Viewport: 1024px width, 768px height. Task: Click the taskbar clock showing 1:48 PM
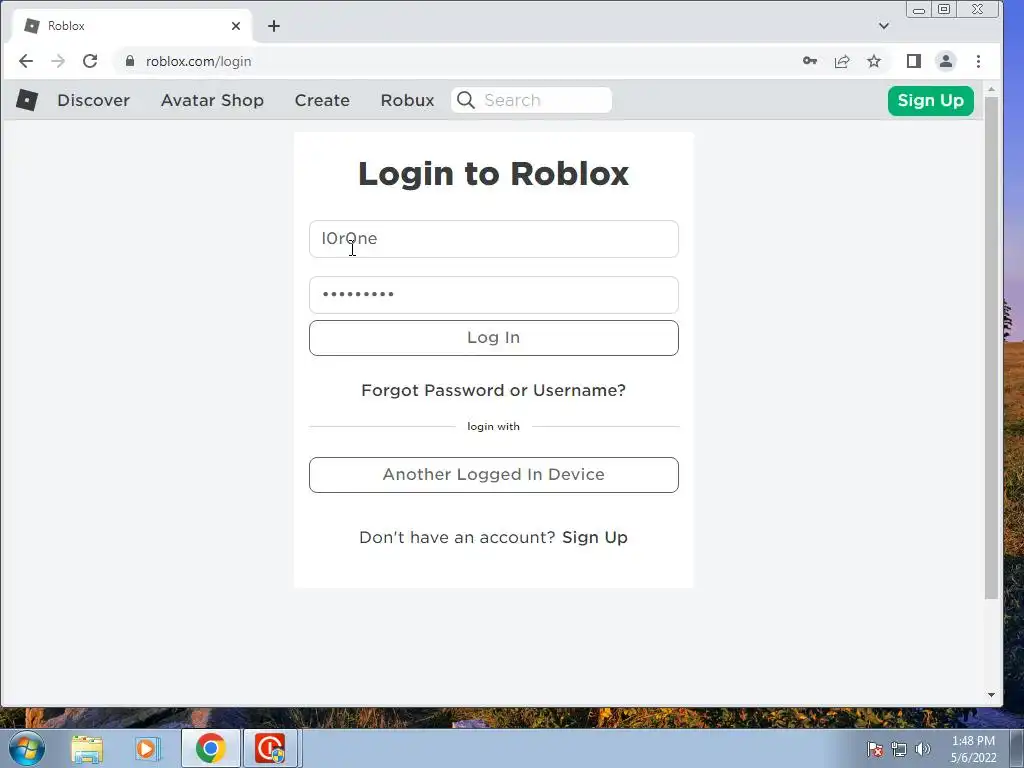pos(973,749)
